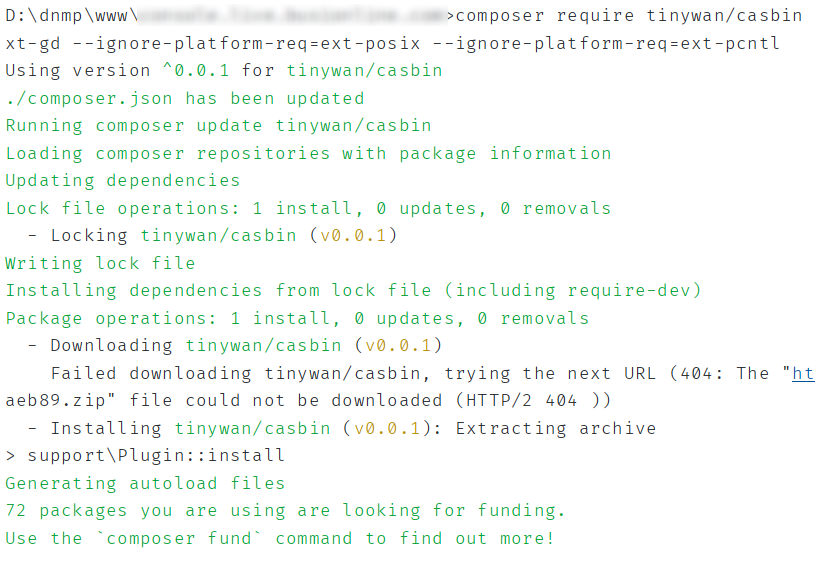Click v0.0.1 in the Locking line
The width and height of the screenshot is (815, 563).
point(353,235)
